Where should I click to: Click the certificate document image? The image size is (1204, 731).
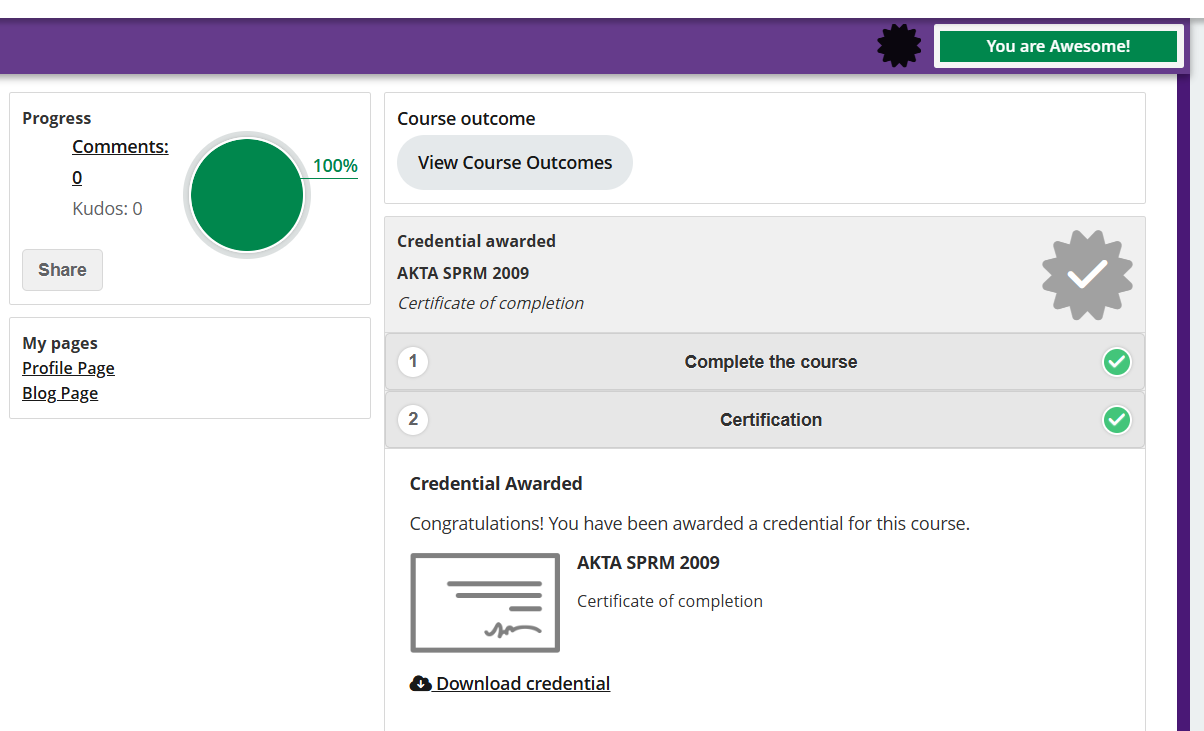485,602
